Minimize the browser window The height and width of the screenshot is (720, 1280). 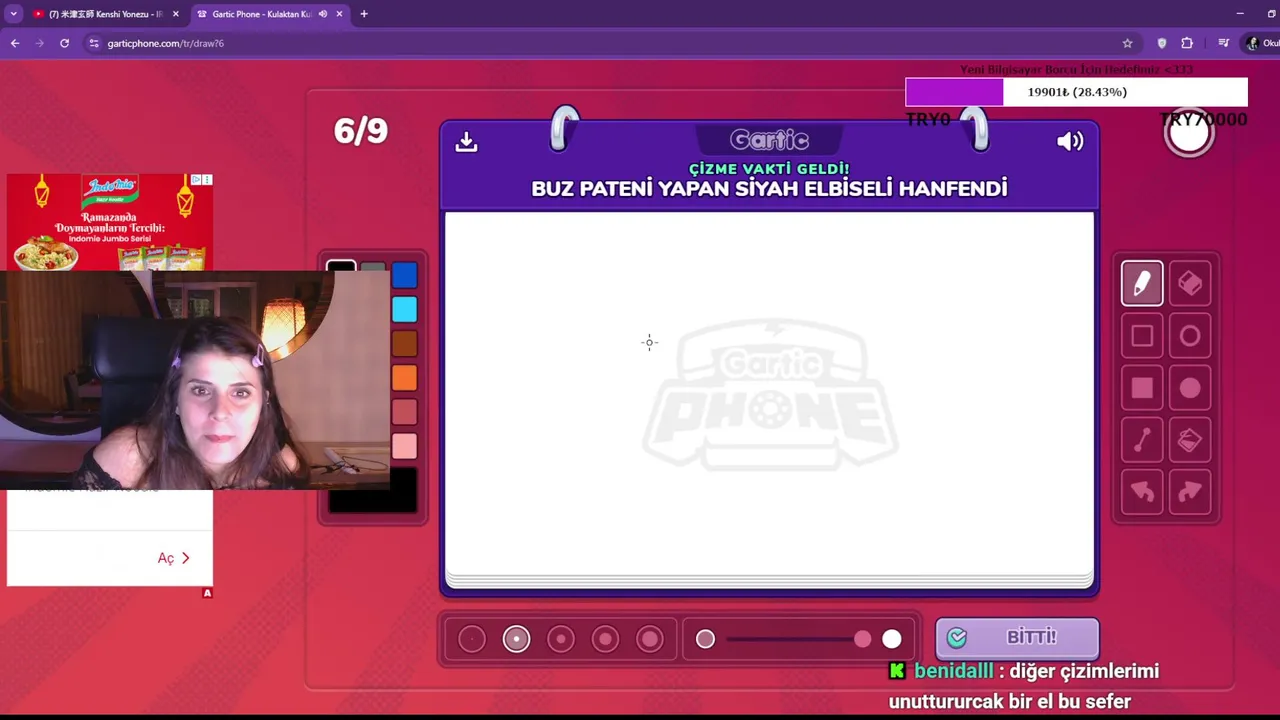[x=1240, y=14]
